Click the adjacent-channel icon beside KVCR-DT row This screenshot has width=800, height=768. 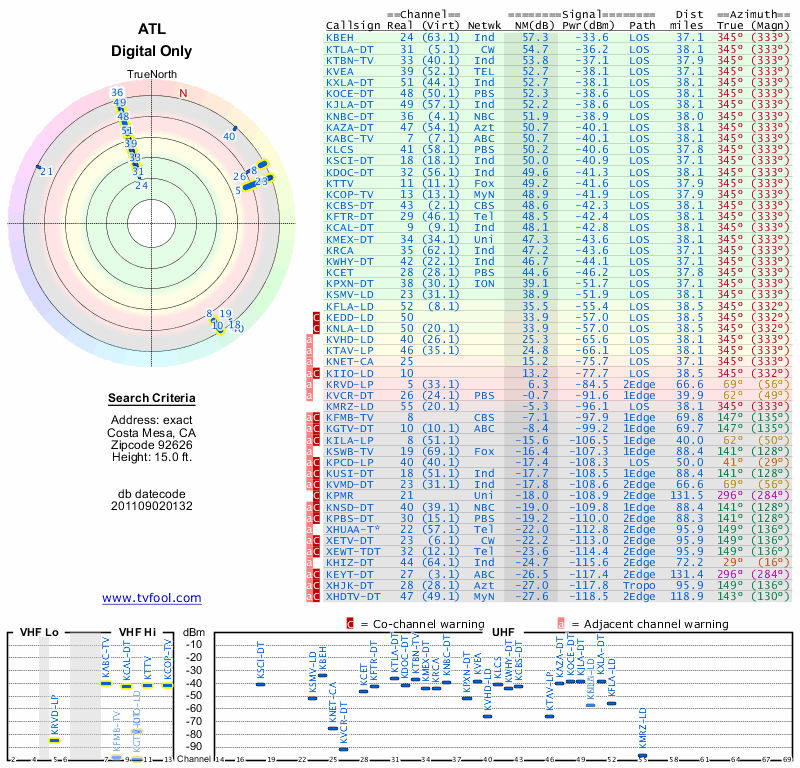(309, 396)
